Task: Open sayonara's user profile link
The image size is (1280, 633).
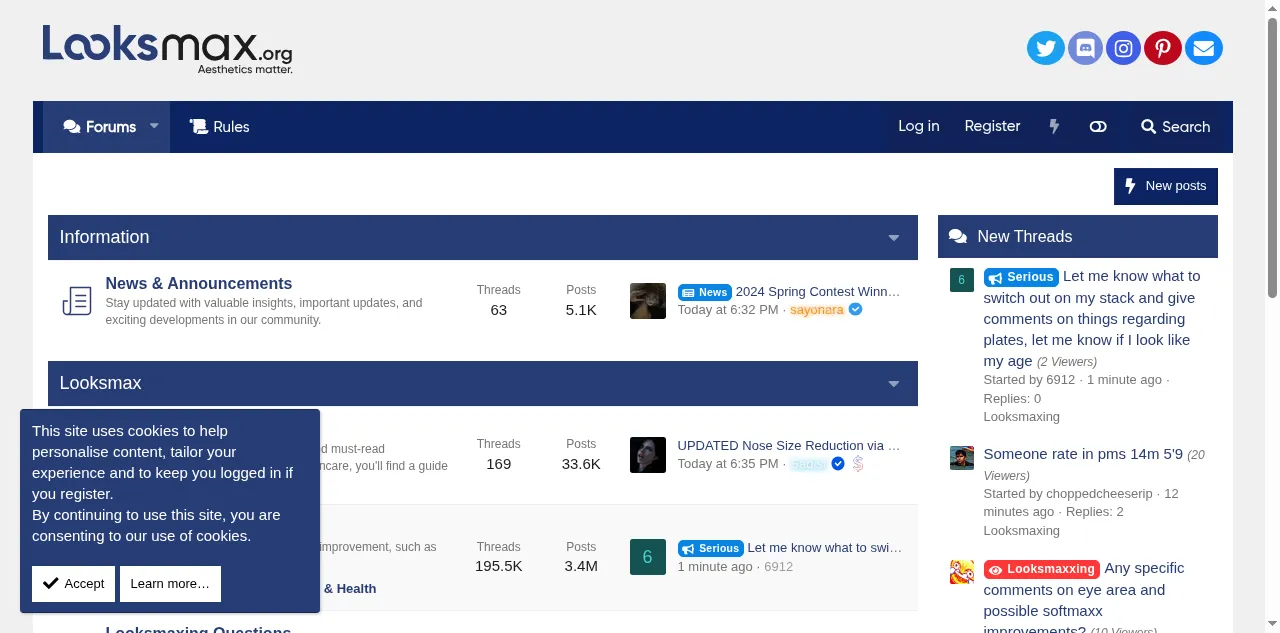Action: (817, 310)
